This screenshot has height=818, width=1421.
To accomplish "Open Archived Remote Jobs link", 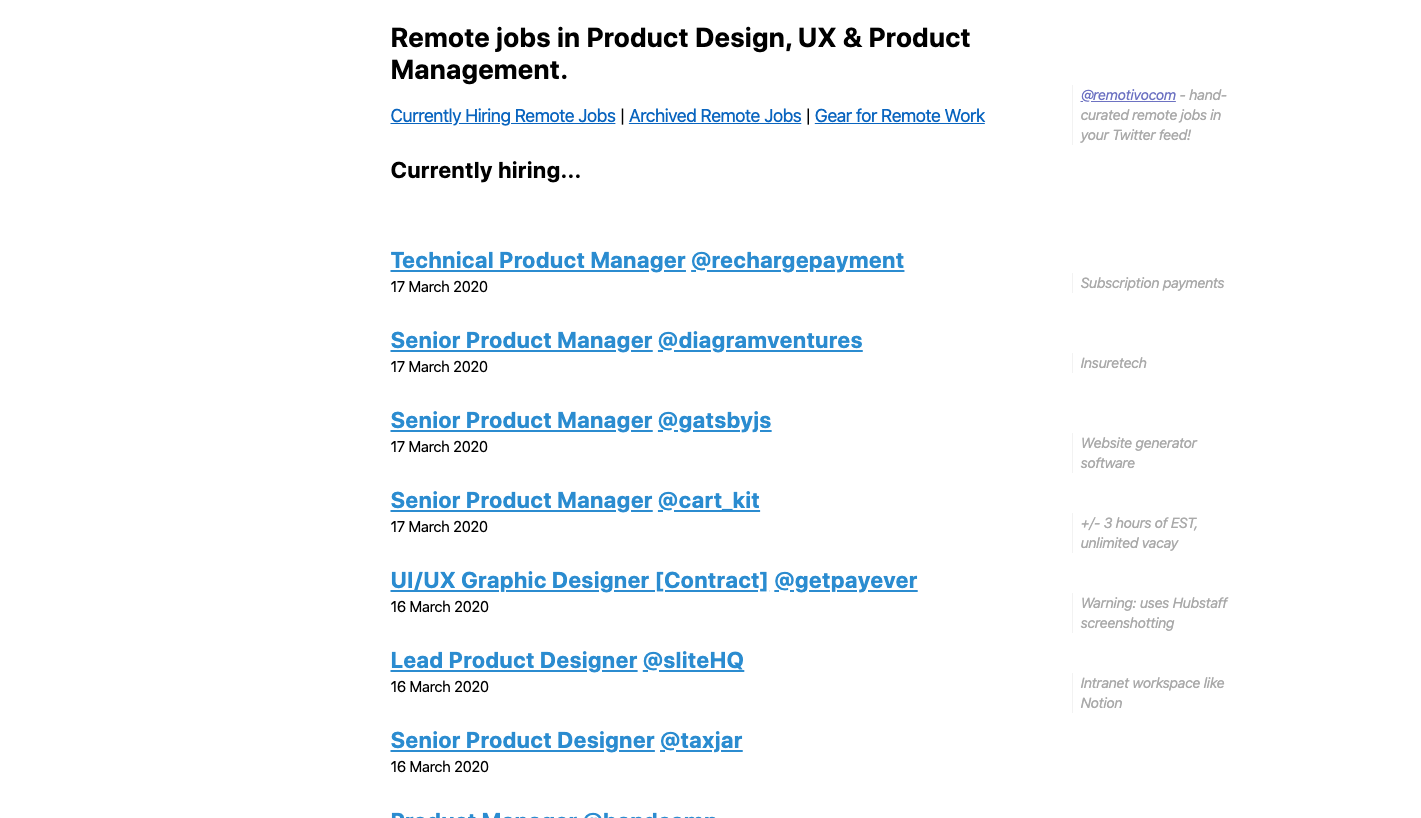I will point(715,116).
